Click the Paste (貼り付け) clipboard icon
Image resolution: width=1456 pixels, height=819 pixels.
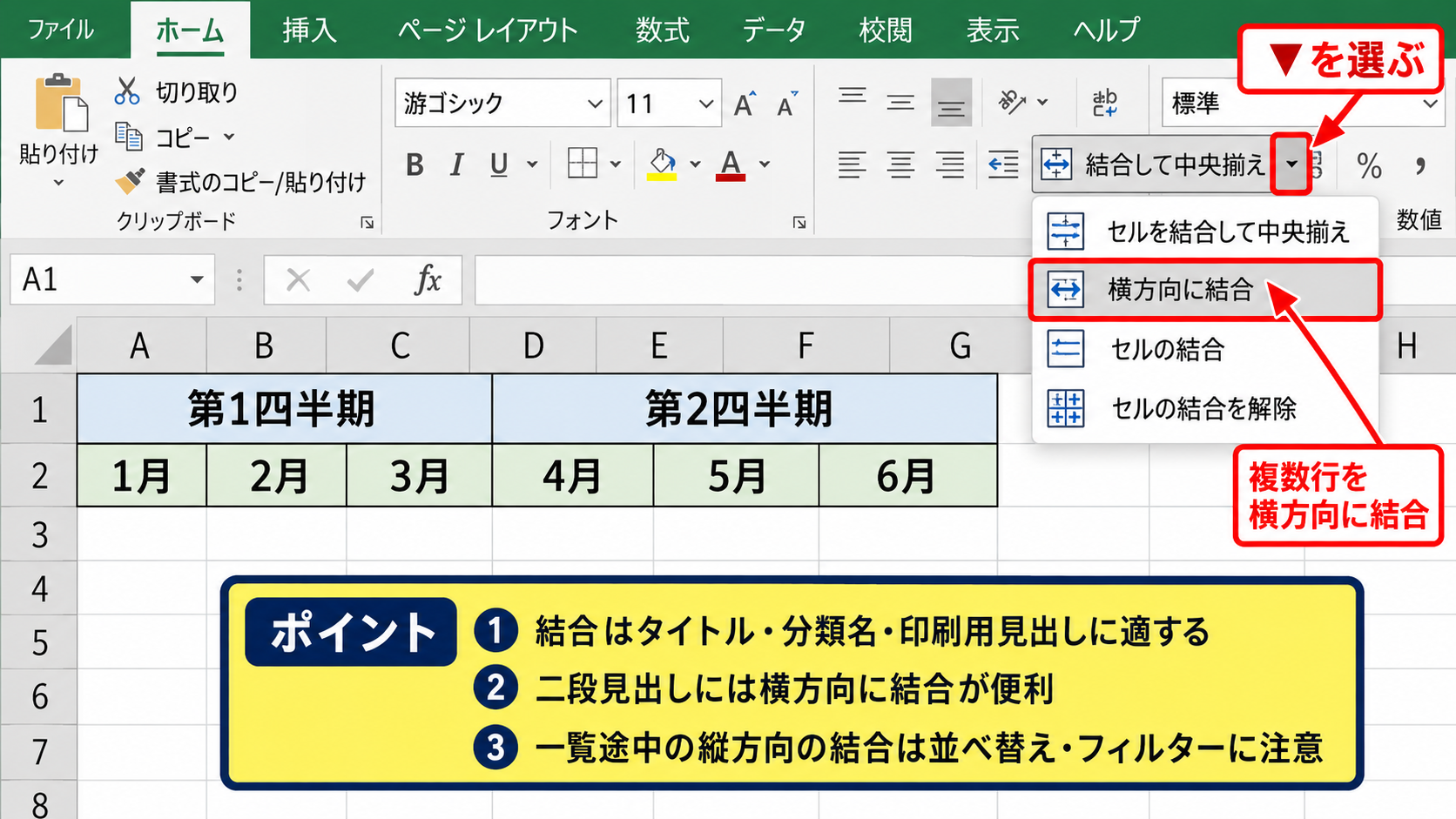(x=61, y=103)
